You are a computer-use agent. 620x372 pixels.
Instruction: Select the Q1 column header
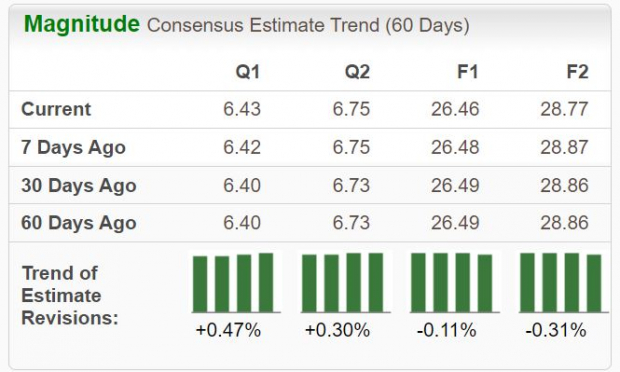pos(248,72)
